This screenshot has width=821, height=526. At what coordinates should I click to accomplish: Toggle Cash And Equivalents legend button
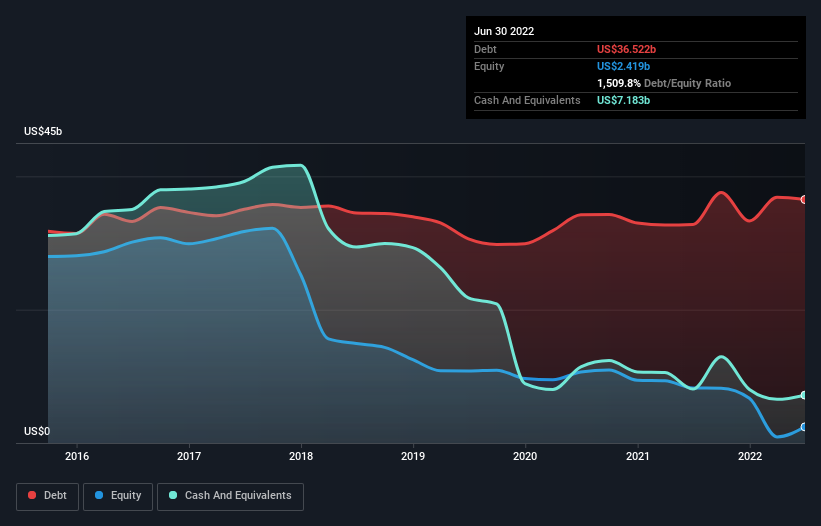click(230, 496)
